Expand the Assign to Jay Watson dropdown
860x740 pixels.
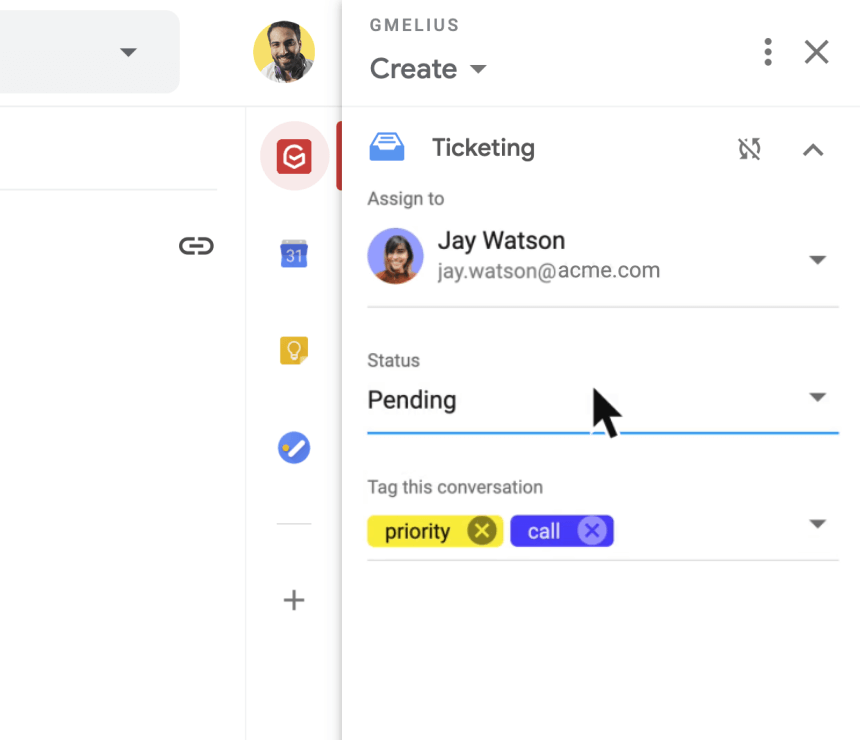pyautogui.click(x=817, y=259)
